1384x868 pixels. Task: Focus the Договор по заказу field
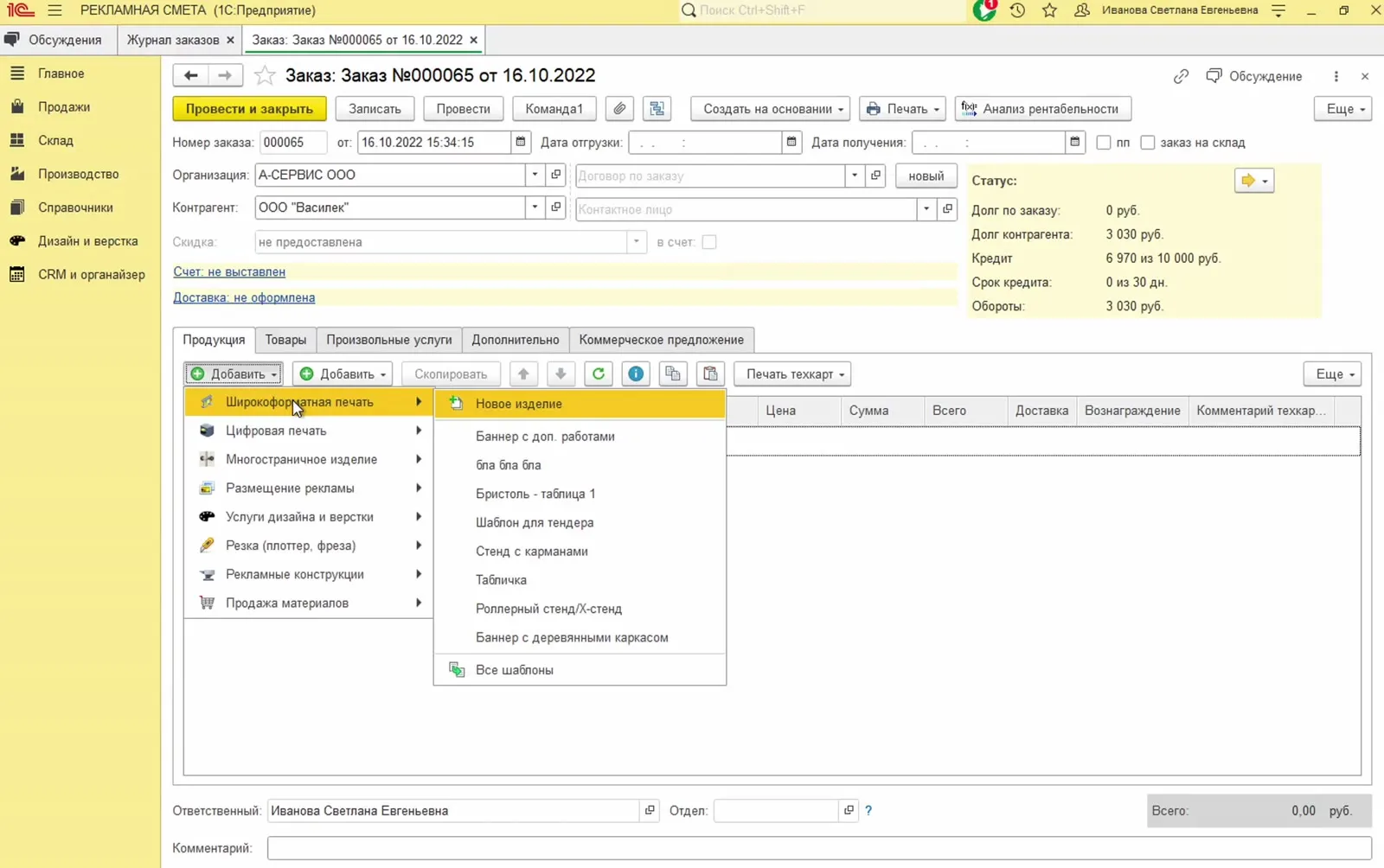710,176
